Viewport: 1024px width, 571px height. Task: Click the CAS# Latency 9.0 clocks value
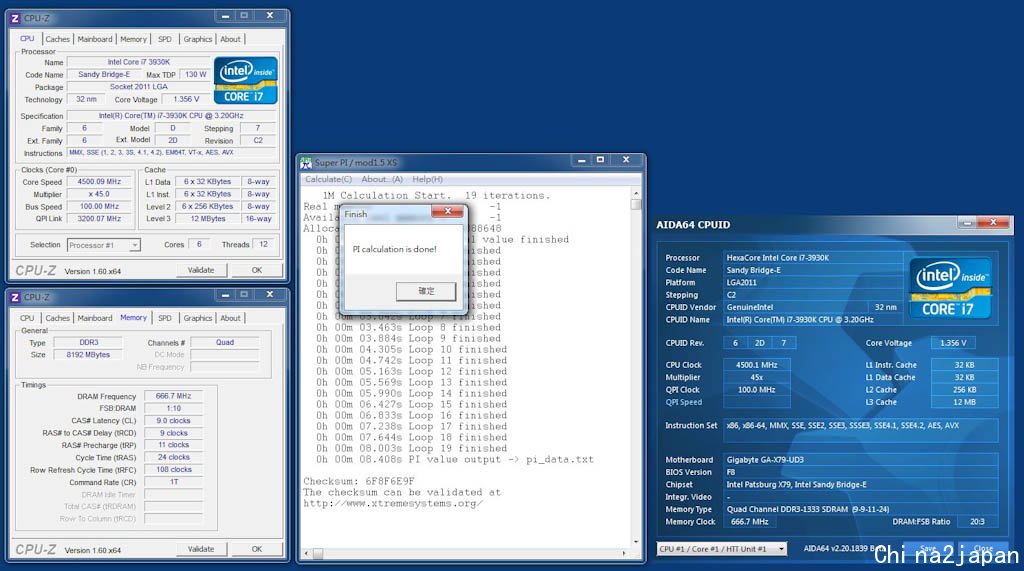tap(173, 421)
